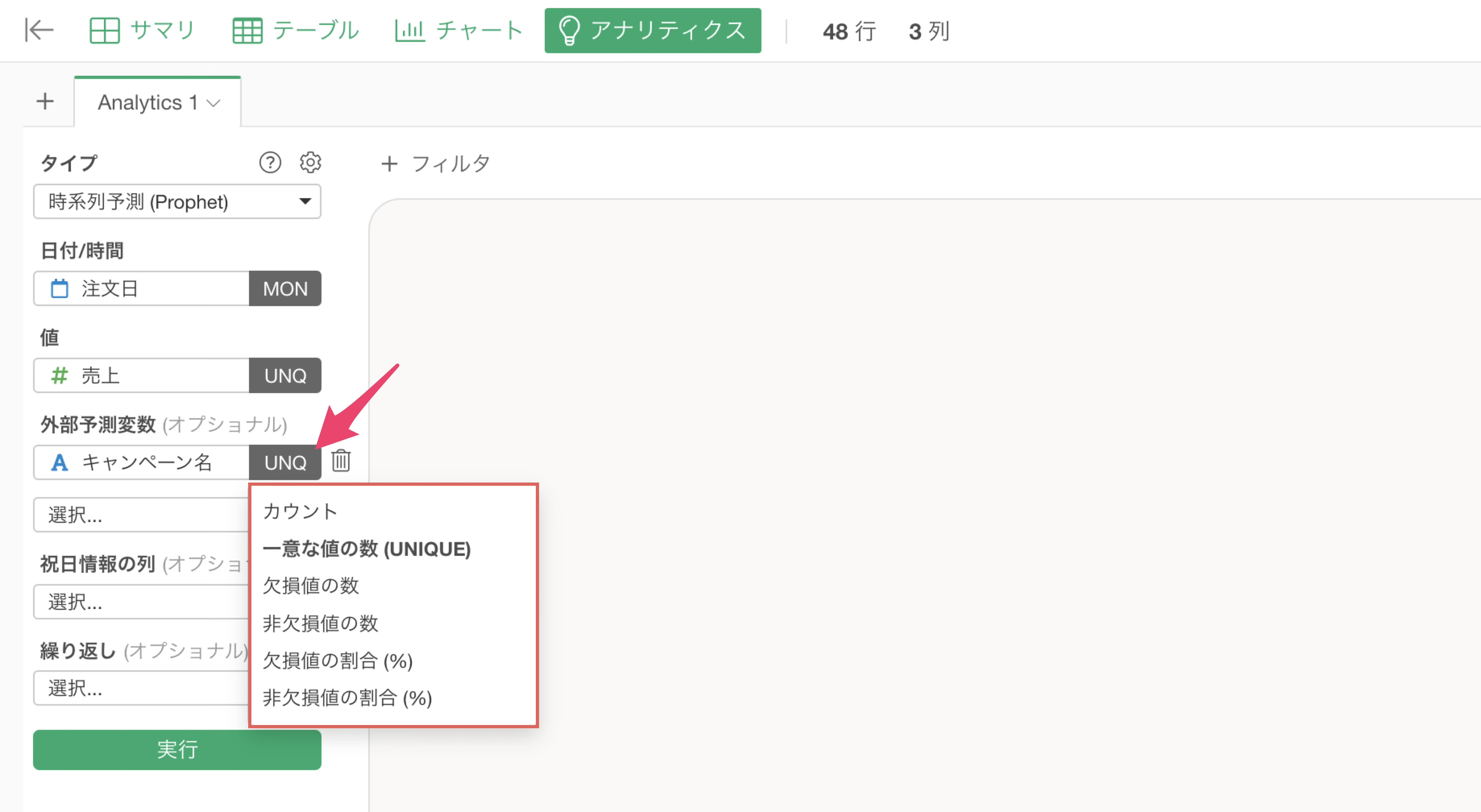The image size is (1481, 812).
Task: Click the blue A icon beside キャンペーン名
Action: coord(59,463)
